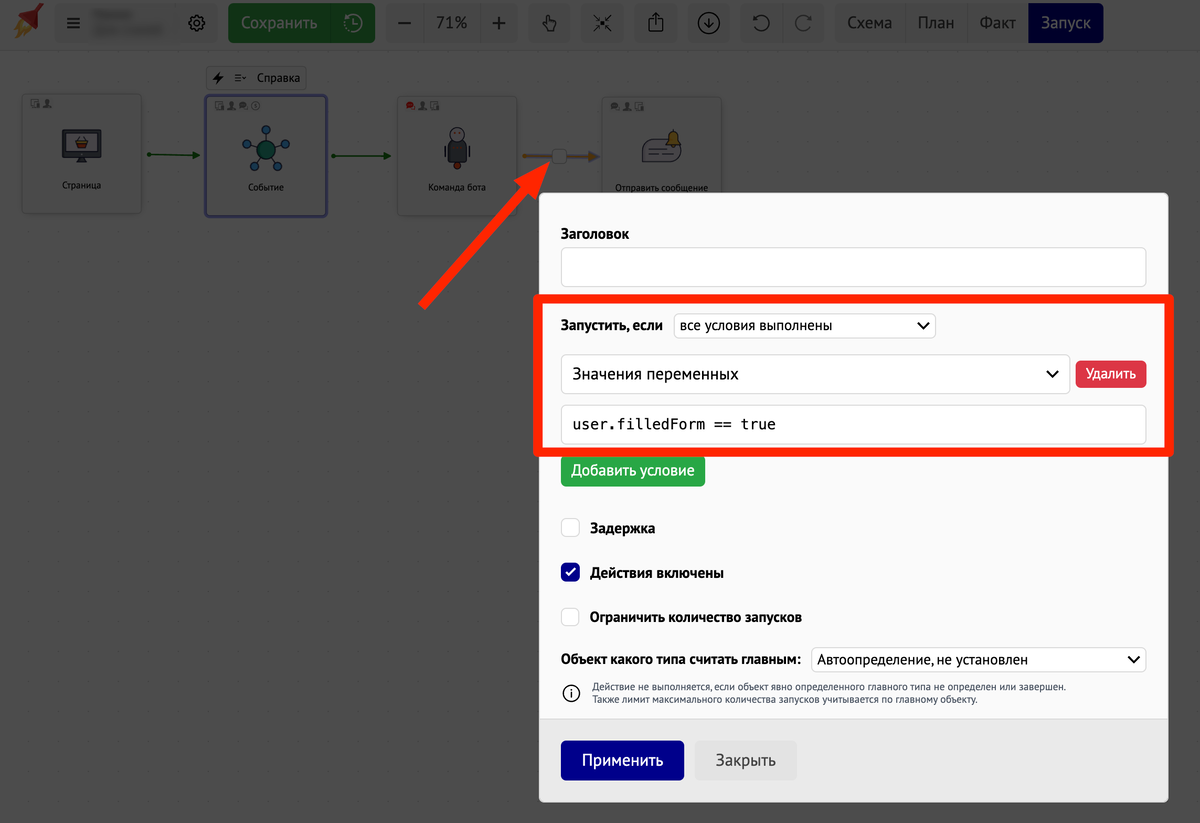Screen dimensions: 1200x823
Task: Select the Событие node
Action: [x=266, y=155]
